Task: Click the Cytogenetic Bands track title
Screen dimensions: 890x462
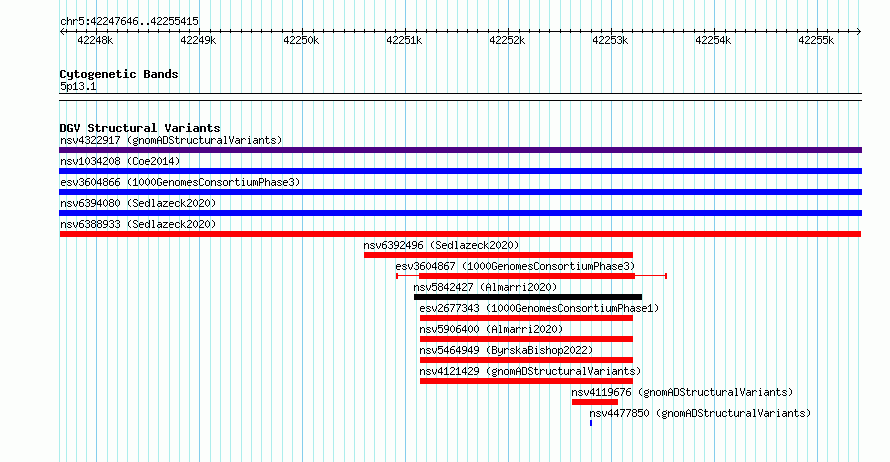Action: click(119, 74)
